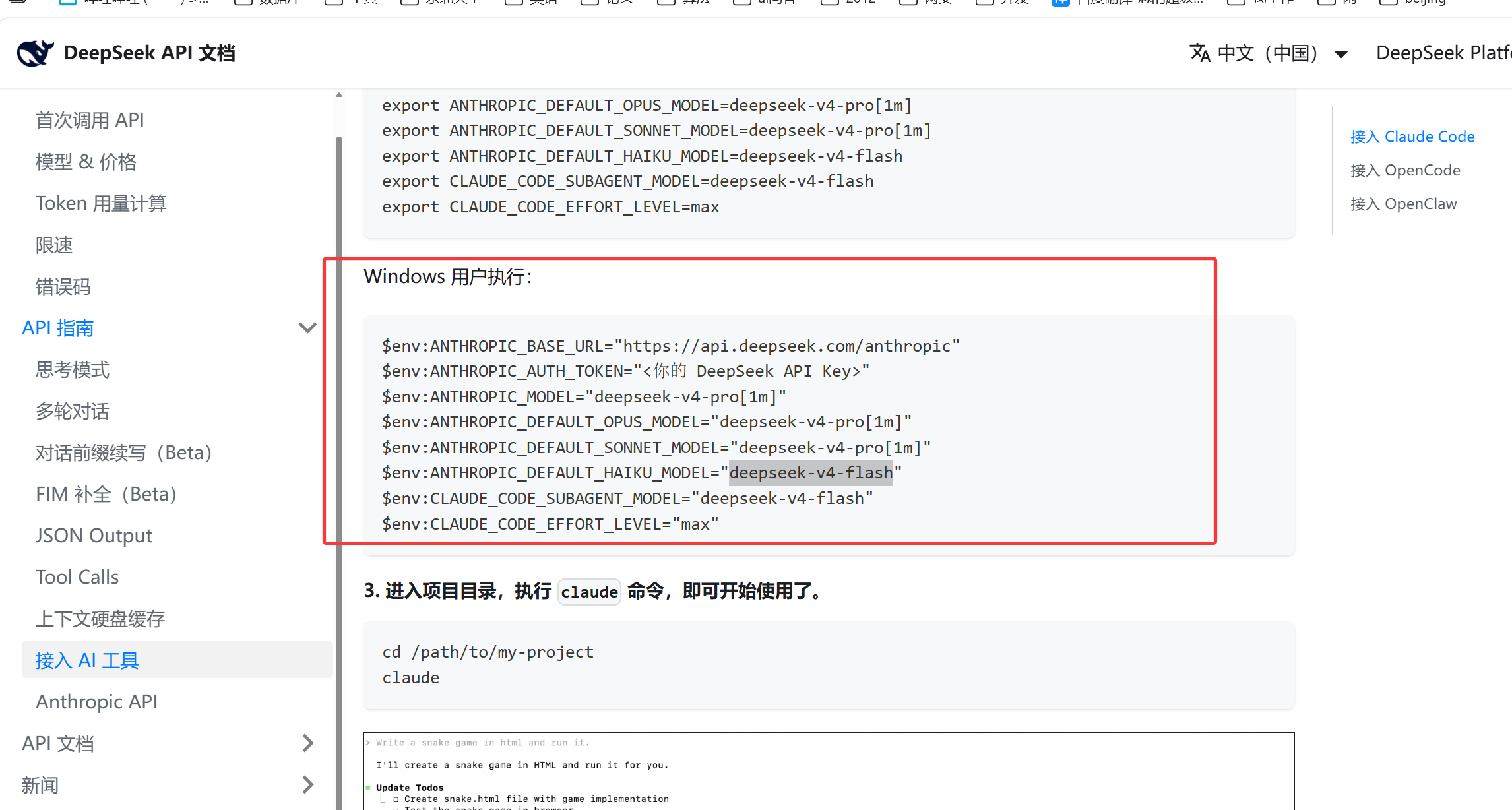Viewport: 1512px width, 810px height.
Task: Click the 'Windows 用户执行:' text
Action: (x=448, y=276)
